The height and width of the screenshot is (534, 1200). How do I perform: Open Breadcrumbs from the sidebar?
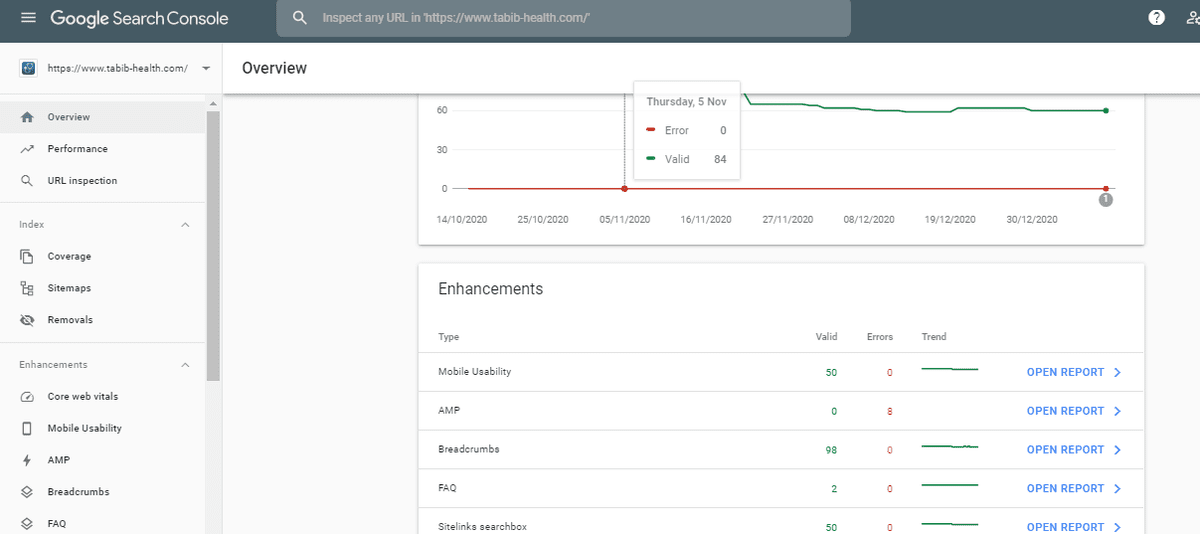[x=78, y=492]
